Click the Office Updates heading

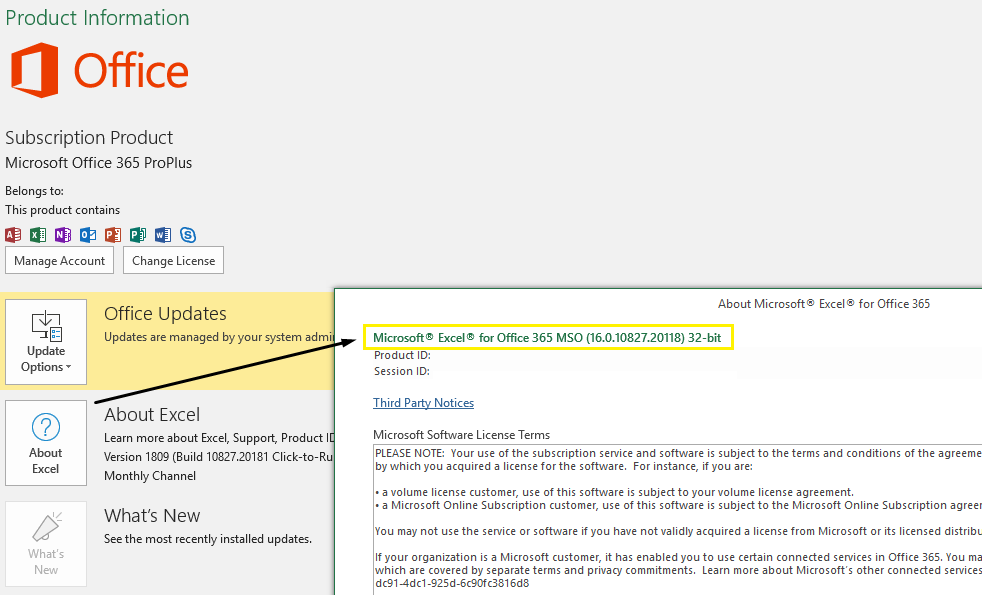165,314
